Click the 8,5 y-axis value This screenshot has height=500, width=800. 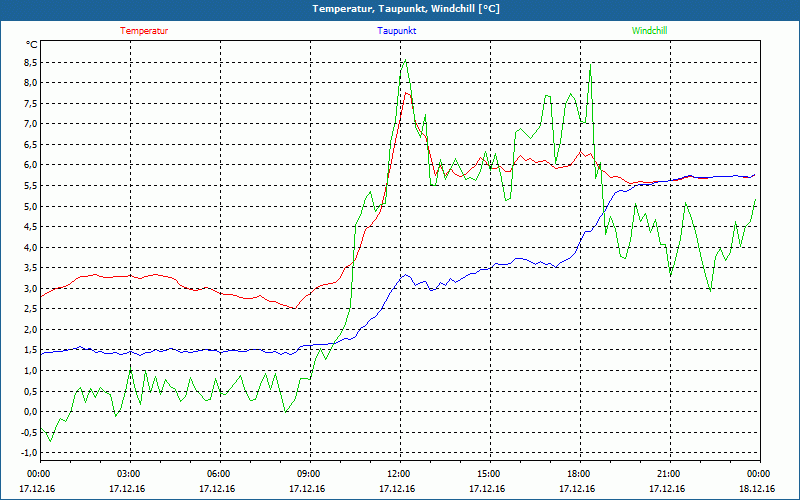coord(31,63)
